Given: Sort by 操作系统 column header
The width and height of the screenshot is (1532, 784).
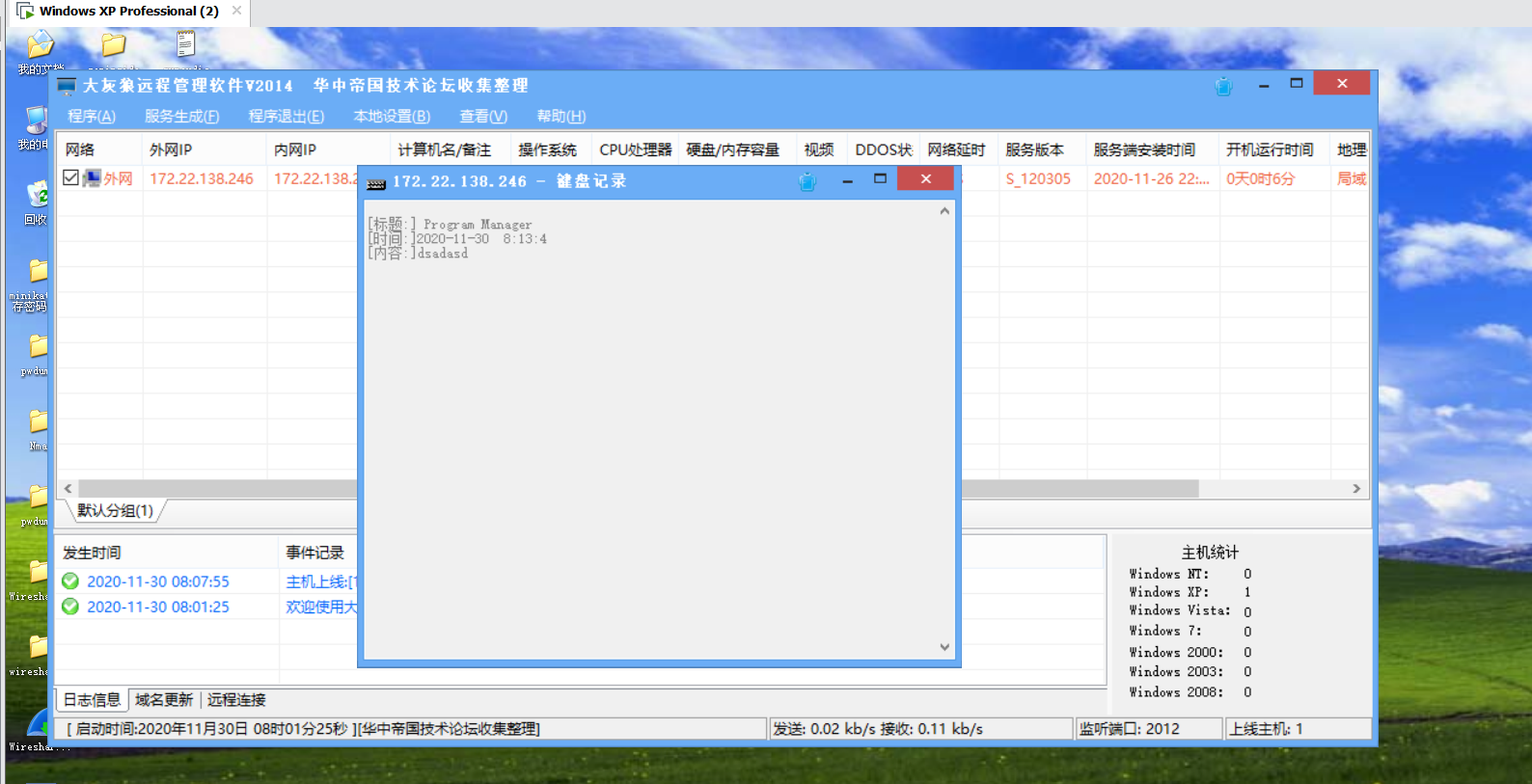Looking at the screenshot, I should point(551,149).
